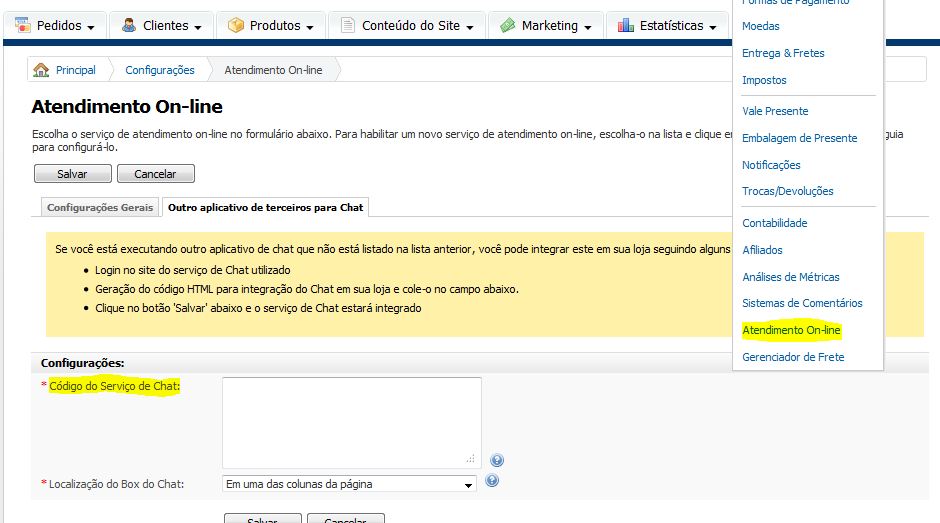Image resolution: width=940 pixels, height=523 pixels.
Task: Expand the Marketing menu arrow
Action: coord(588,28)
